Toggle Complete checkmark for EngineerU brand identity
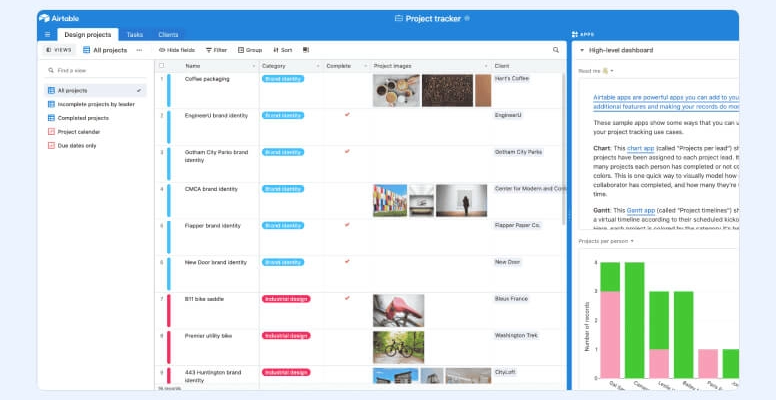This screenshot has width=776, height=400. tap(347, 115)
